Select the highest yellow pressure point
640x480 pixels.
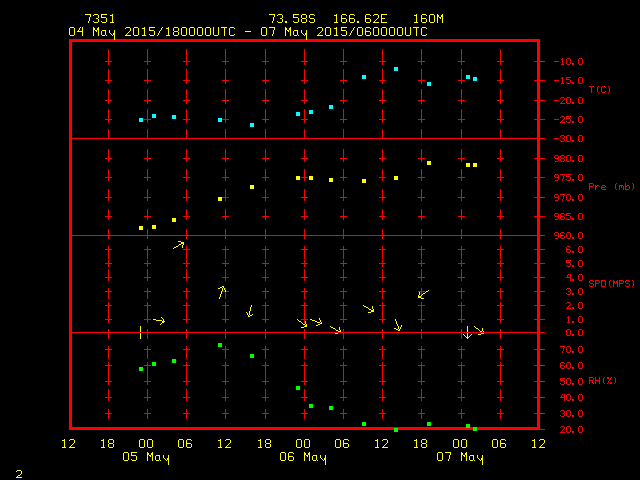(429, 163)
